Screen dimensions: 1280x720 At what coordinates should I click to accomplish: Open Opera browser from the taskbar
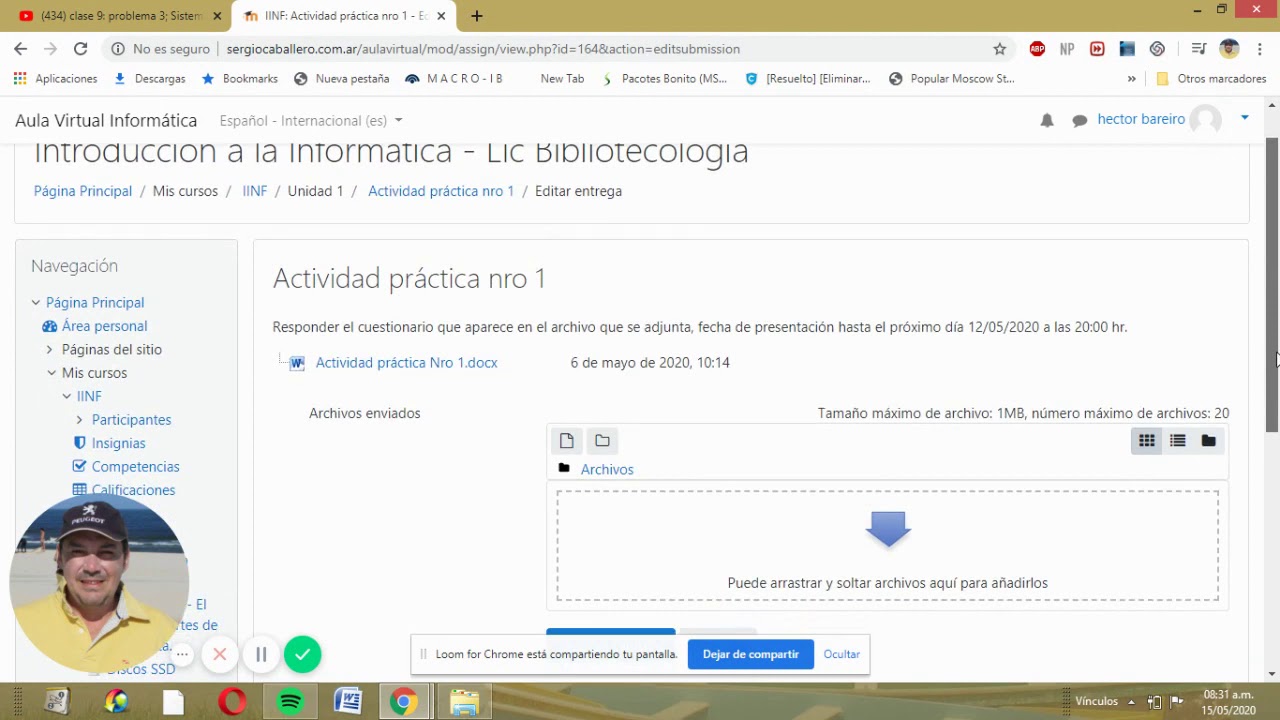pyautogui.click(x=232, y=702)
